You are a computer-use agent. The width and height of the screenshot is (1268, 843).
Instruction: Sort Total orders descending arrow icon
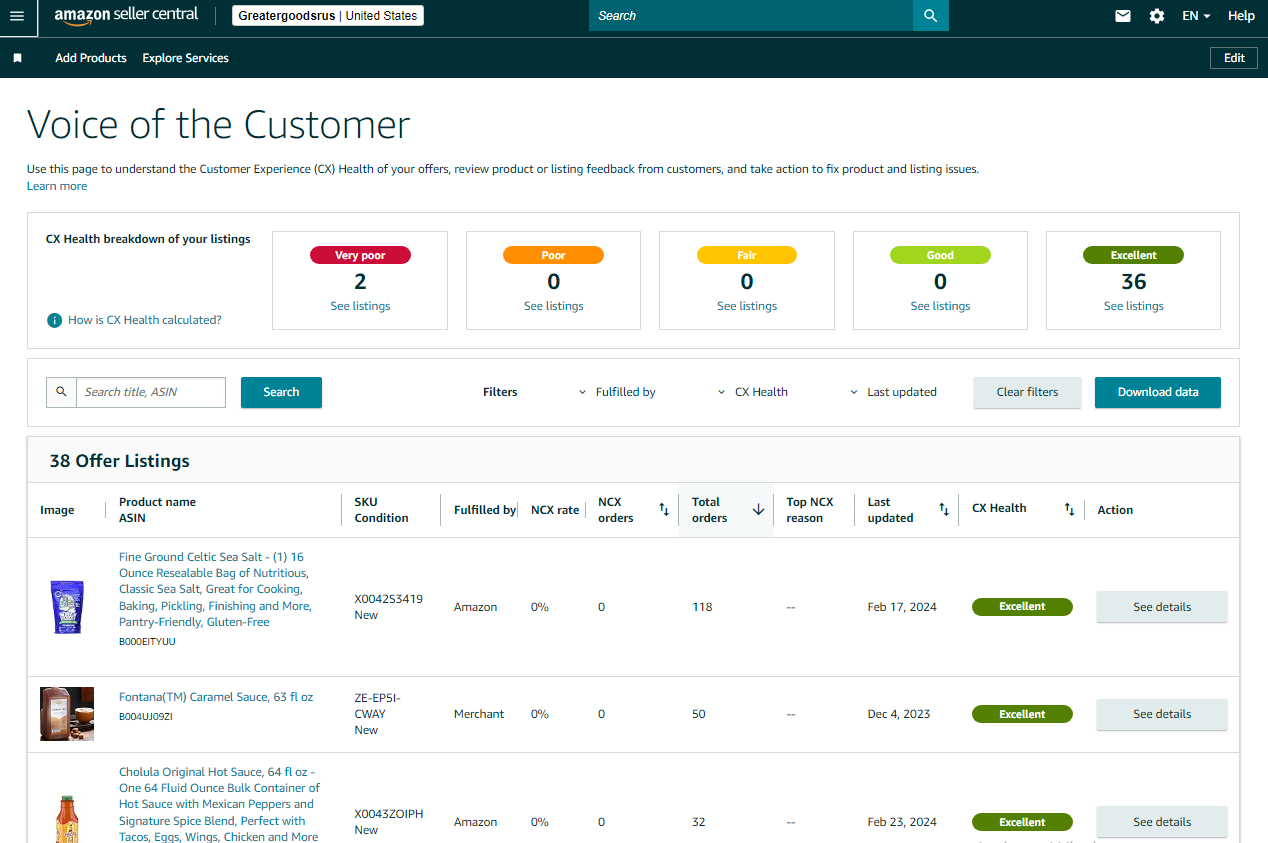(758, 510)
